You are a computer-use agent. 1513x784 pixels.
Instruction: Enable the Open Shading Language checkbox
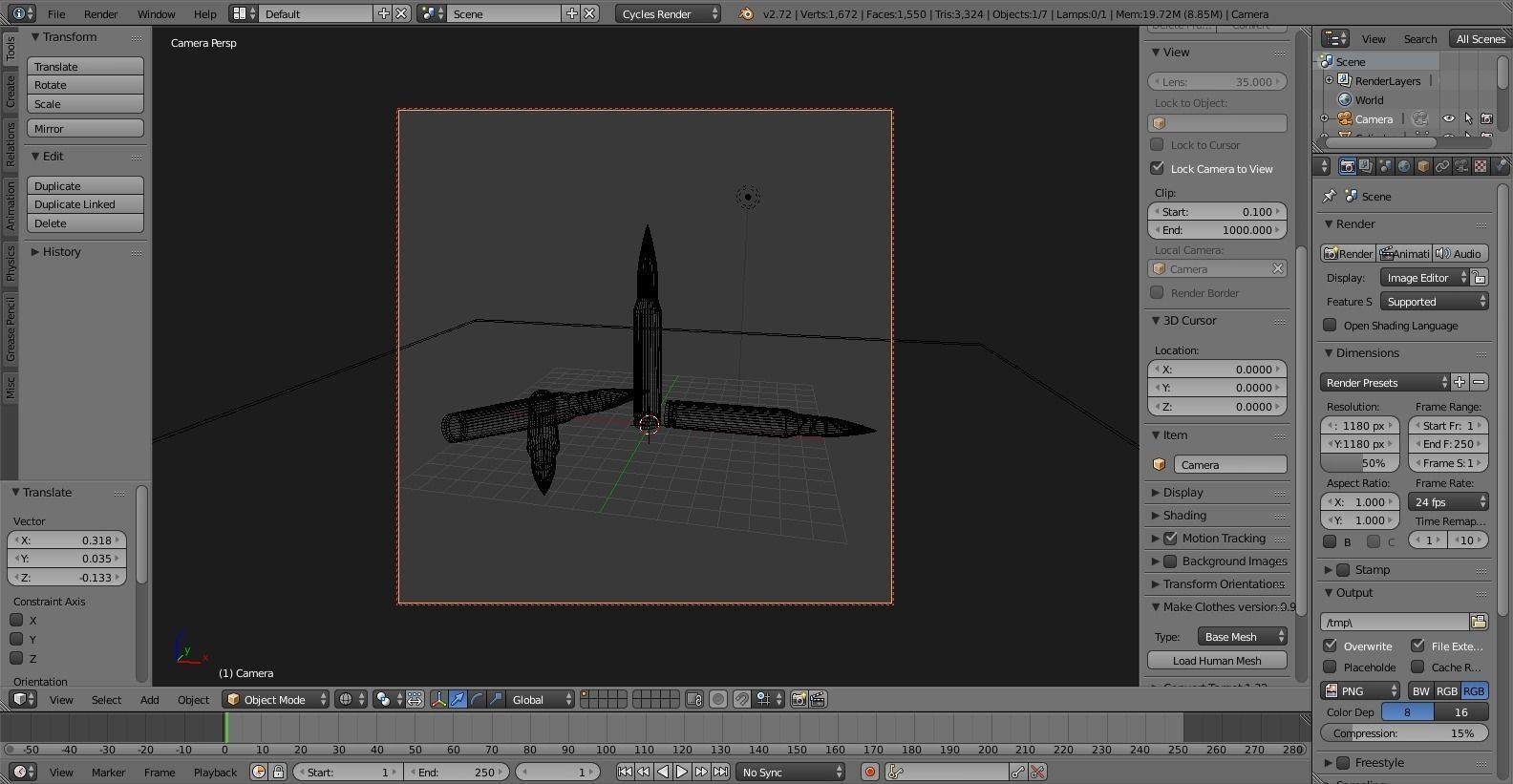point(1330,325)
